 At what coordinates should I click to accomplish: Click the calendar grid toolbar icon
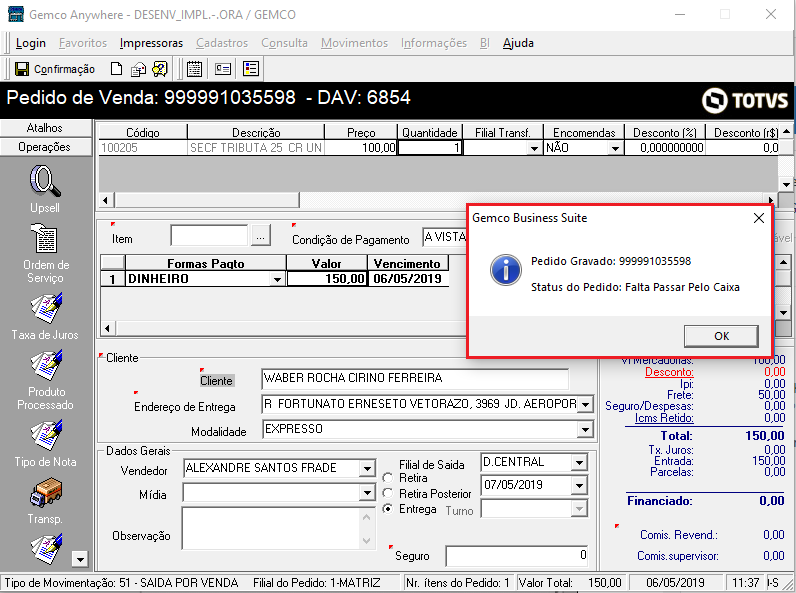coord(194,69)
